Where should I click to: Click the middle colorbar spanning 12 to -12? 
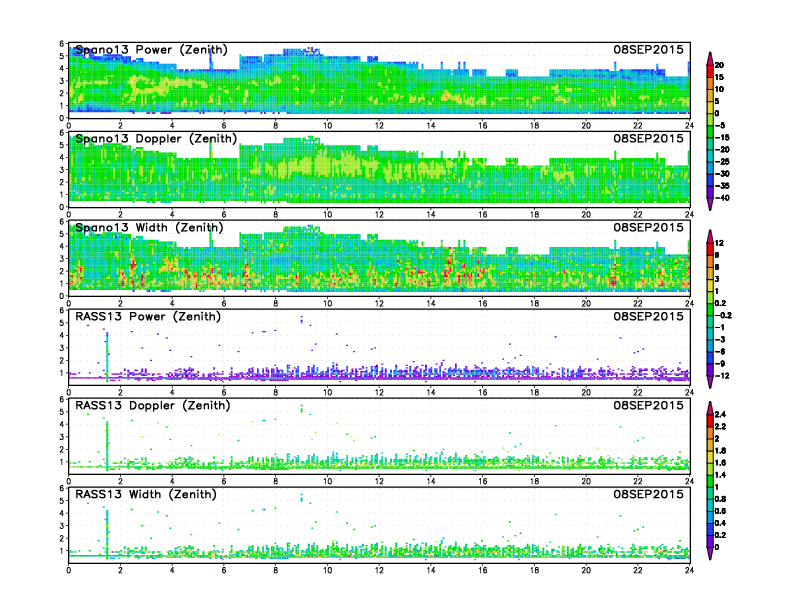pyautogui.click(x=710, y=309)
